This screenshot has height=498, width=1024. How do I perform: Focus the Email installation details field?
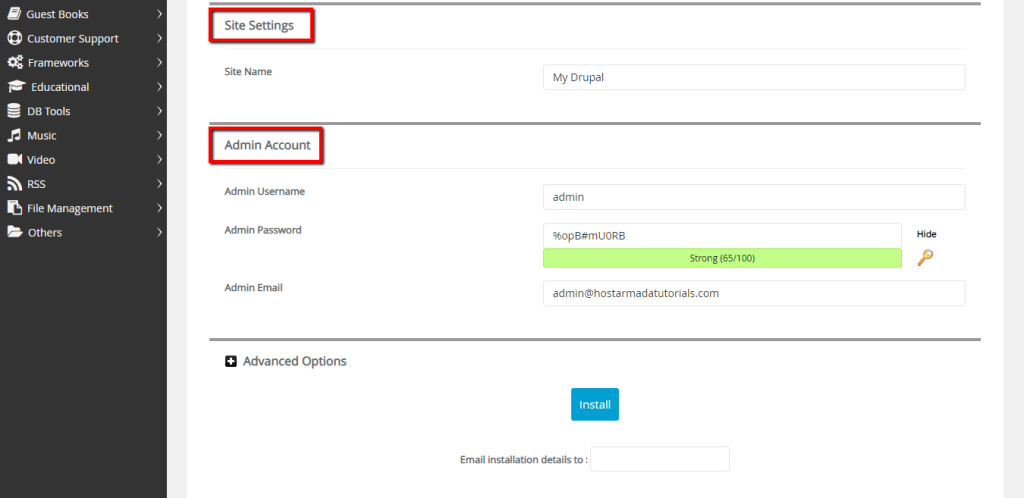point(660,459)
